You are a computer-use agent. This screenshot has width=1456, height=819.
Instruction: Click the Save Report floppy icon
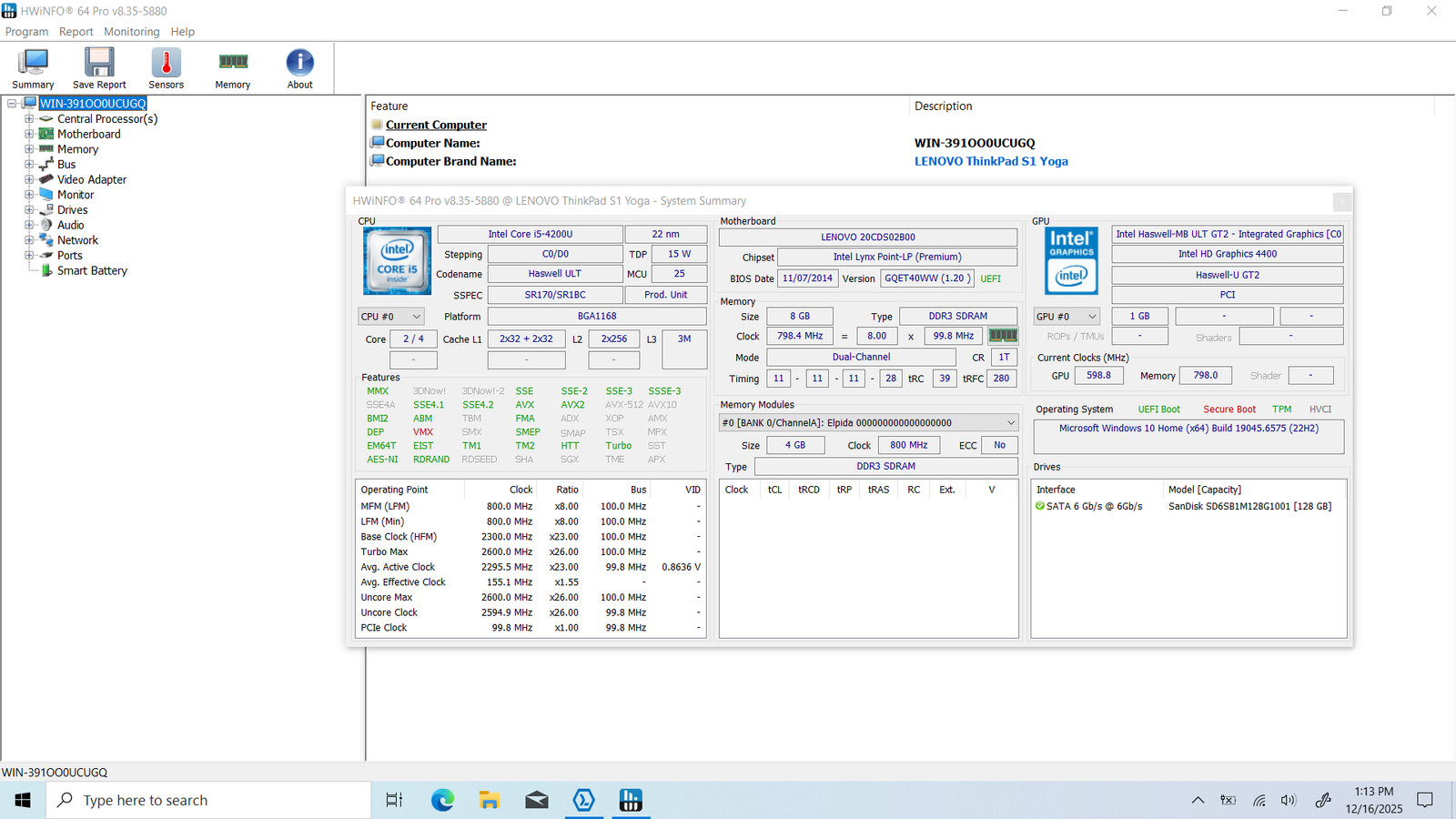tap(99, 68)
